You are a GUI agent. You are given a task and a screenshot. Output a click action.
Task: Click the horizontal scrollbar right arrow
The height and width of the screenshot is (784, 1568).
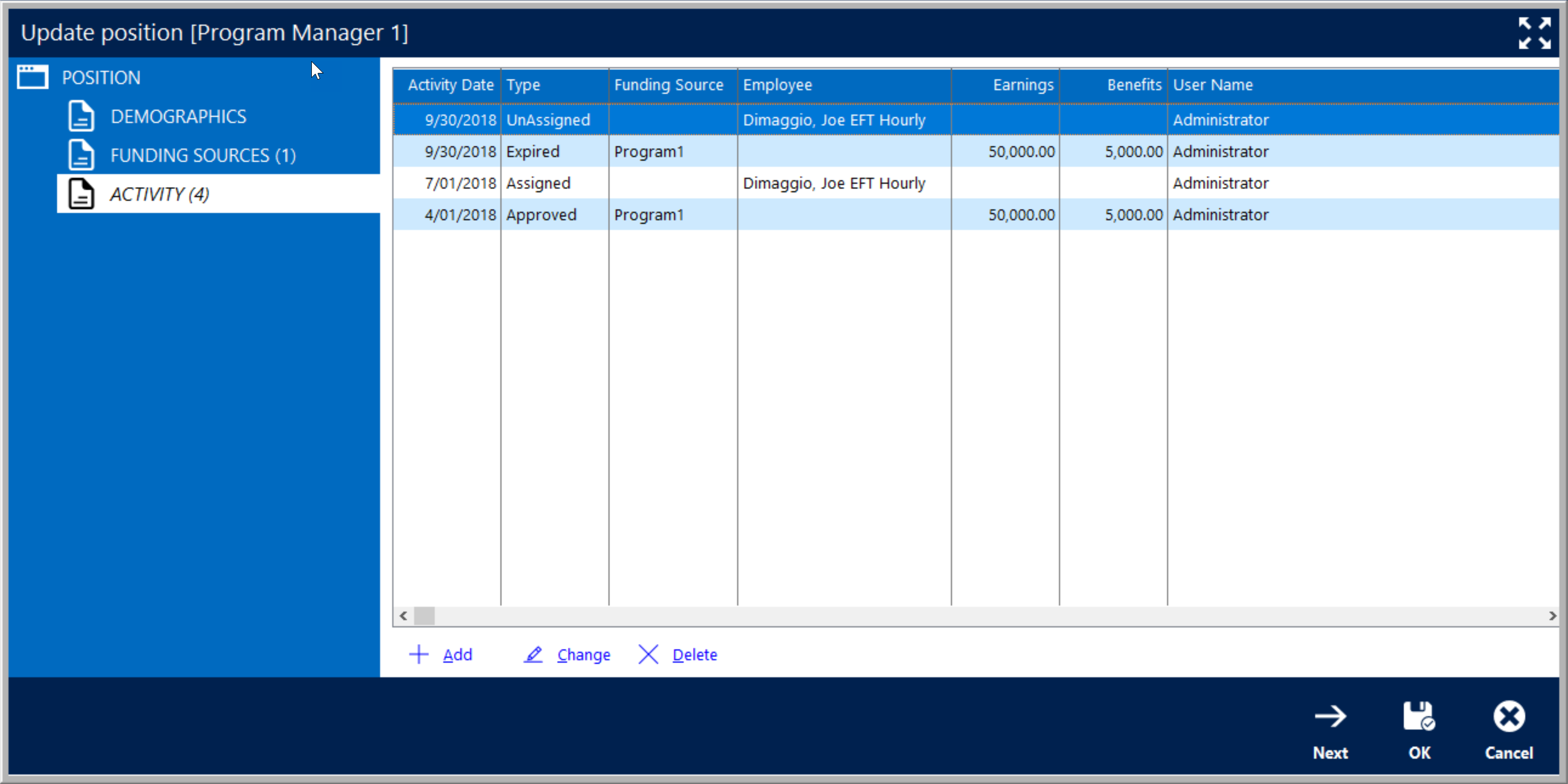coord(1552,616)
